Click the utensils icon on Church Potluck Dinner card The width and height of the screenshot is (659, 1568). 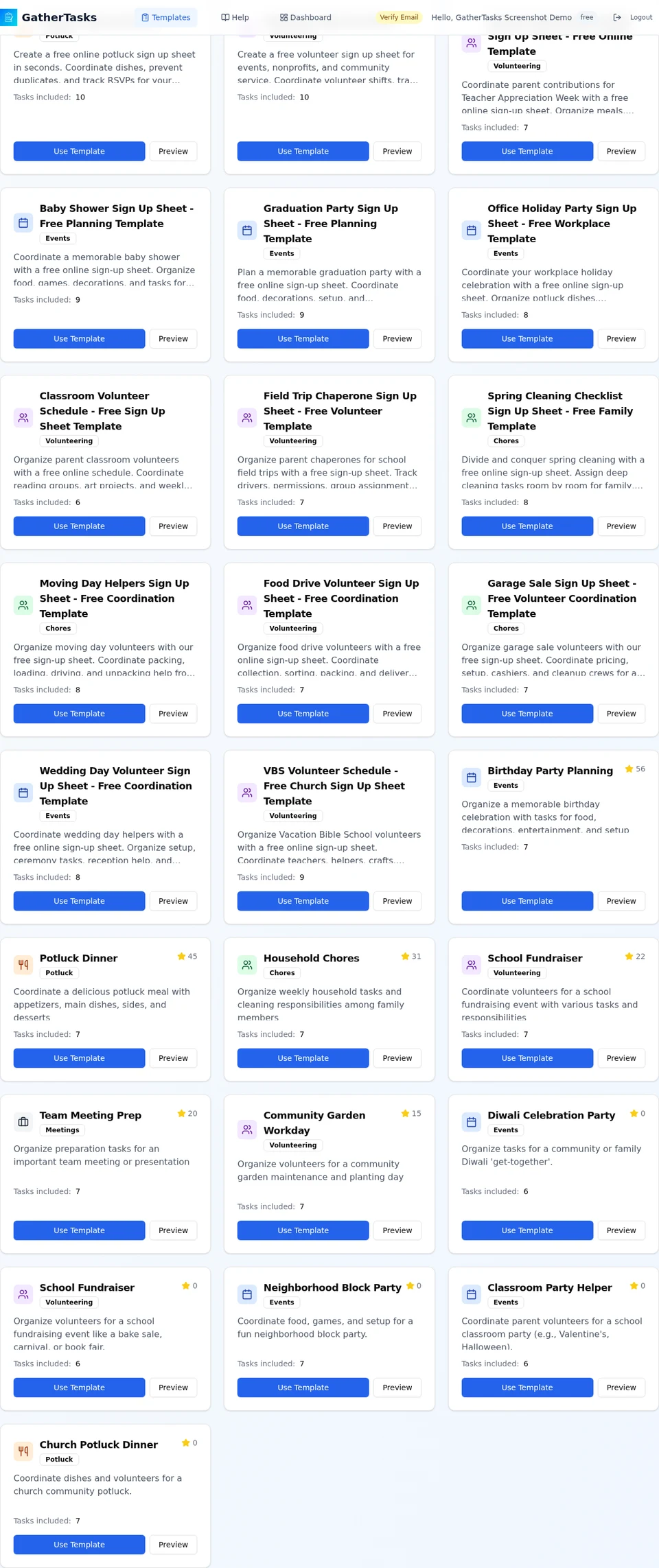(x=23, y=1451)
